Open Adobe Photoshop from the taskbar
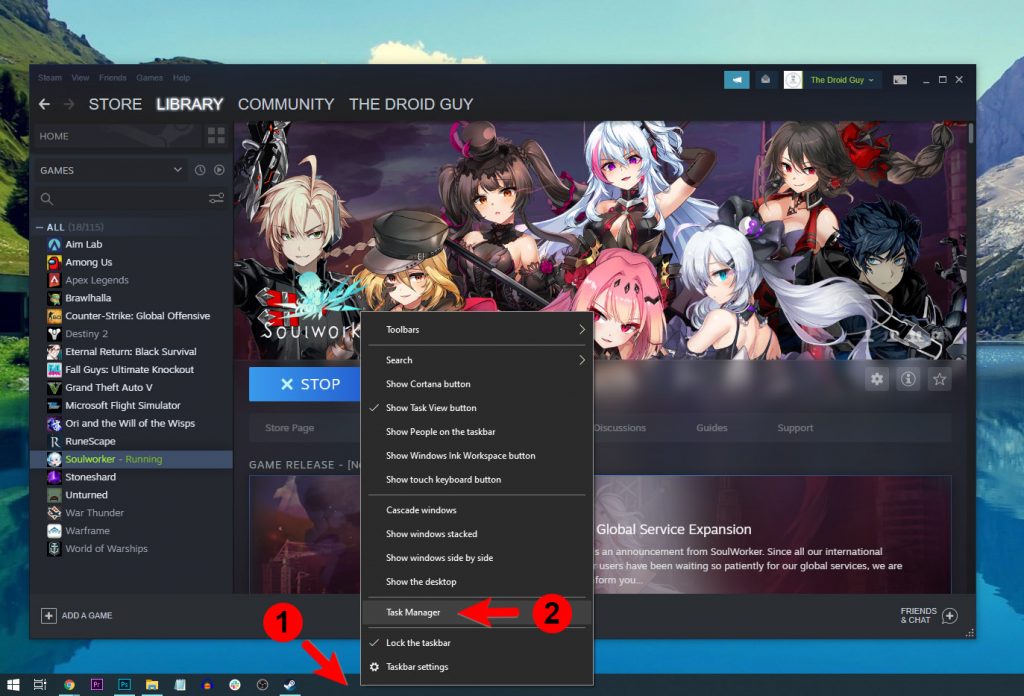The height and width of the screenshot is (696, 1024). pyautogui.click(x=124, y=685)
